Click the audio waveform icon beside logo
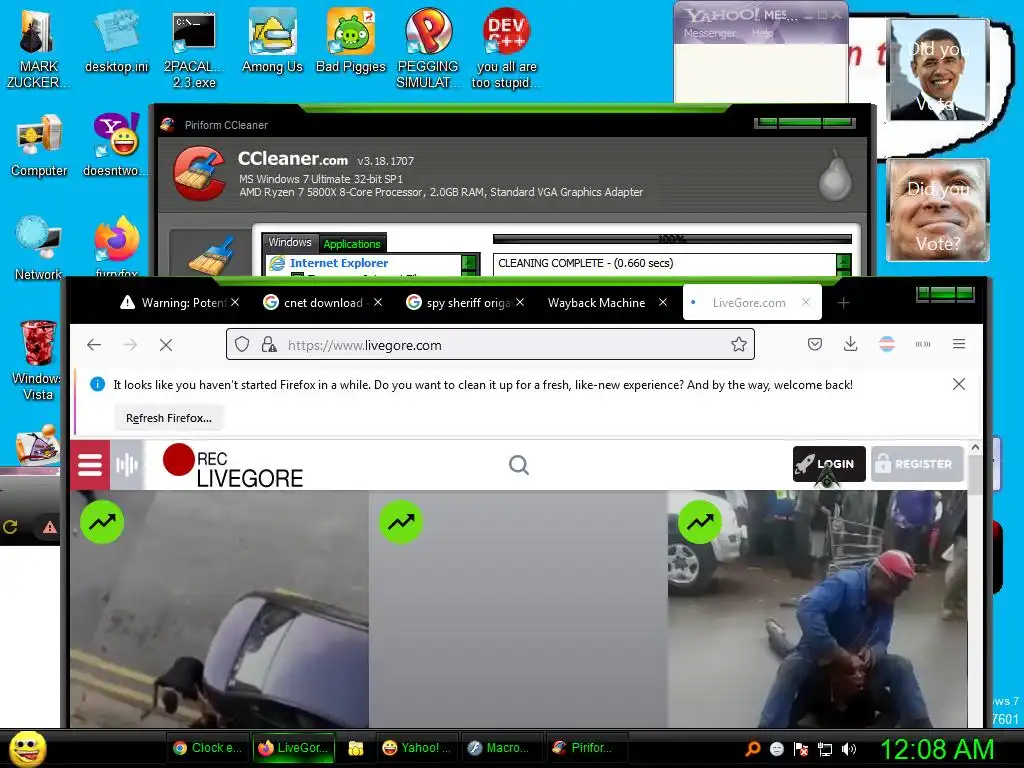Image resolution: width=1024 pixels, height=768 pixels. point(127,465)
